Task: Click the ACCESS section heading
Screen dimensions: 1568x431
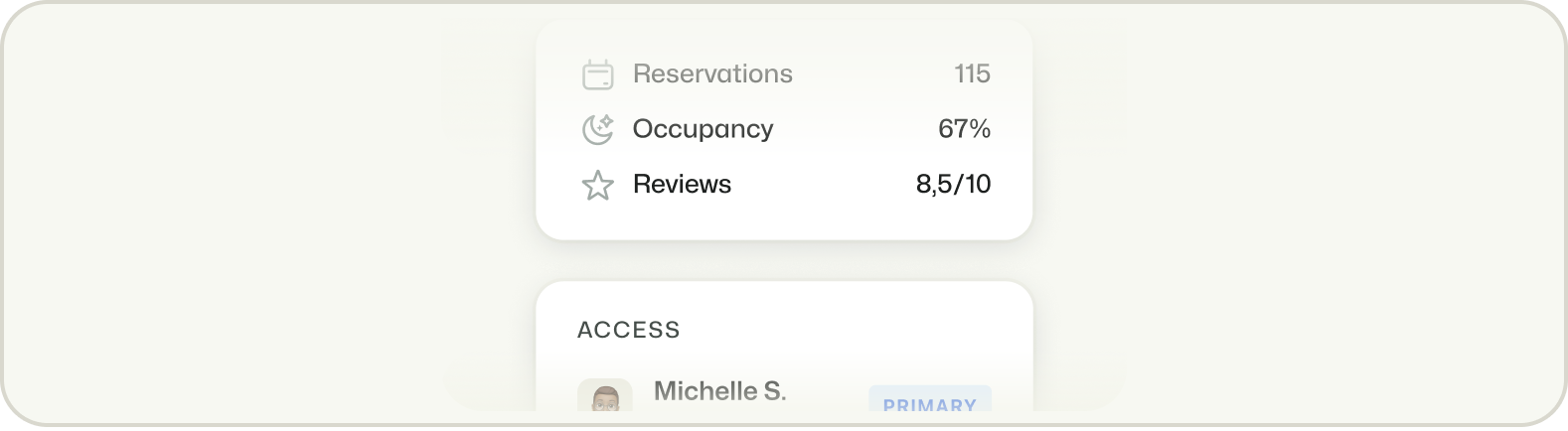Action: tap(629, 330)
